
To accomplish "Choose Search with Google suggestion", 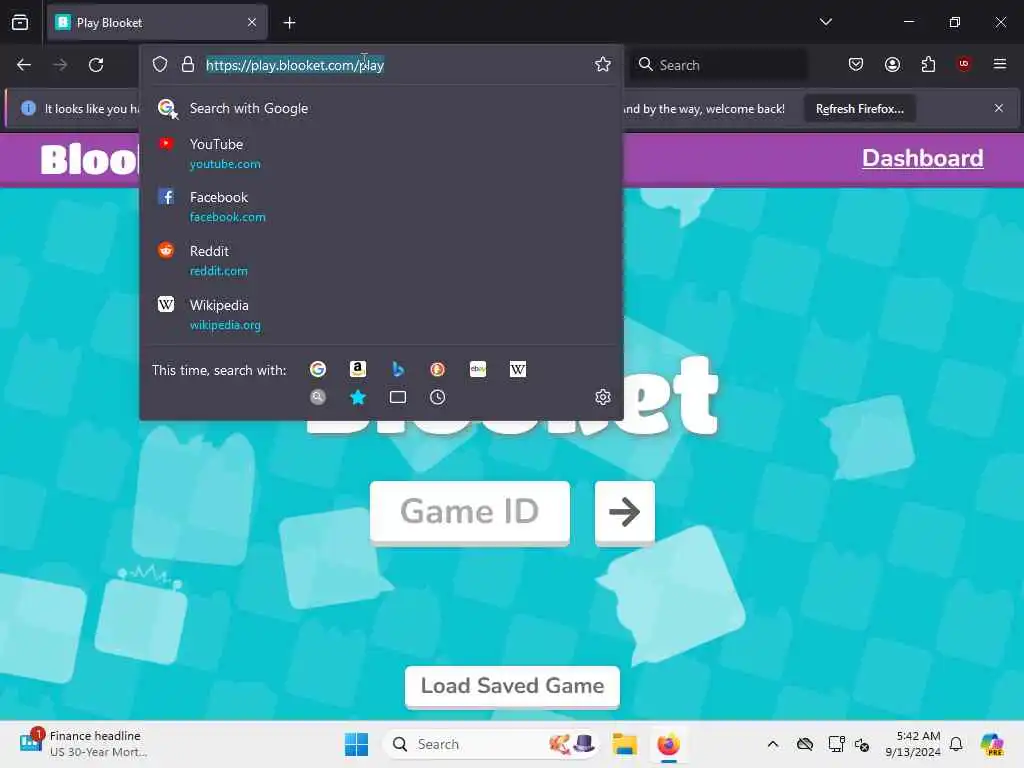I will pyautogui.click(x=381, y=108).
